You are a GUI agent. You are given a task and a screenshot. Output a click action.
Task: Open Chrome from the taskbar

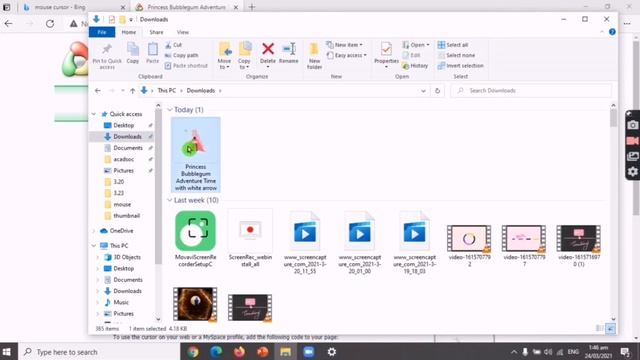click(193, 351)
